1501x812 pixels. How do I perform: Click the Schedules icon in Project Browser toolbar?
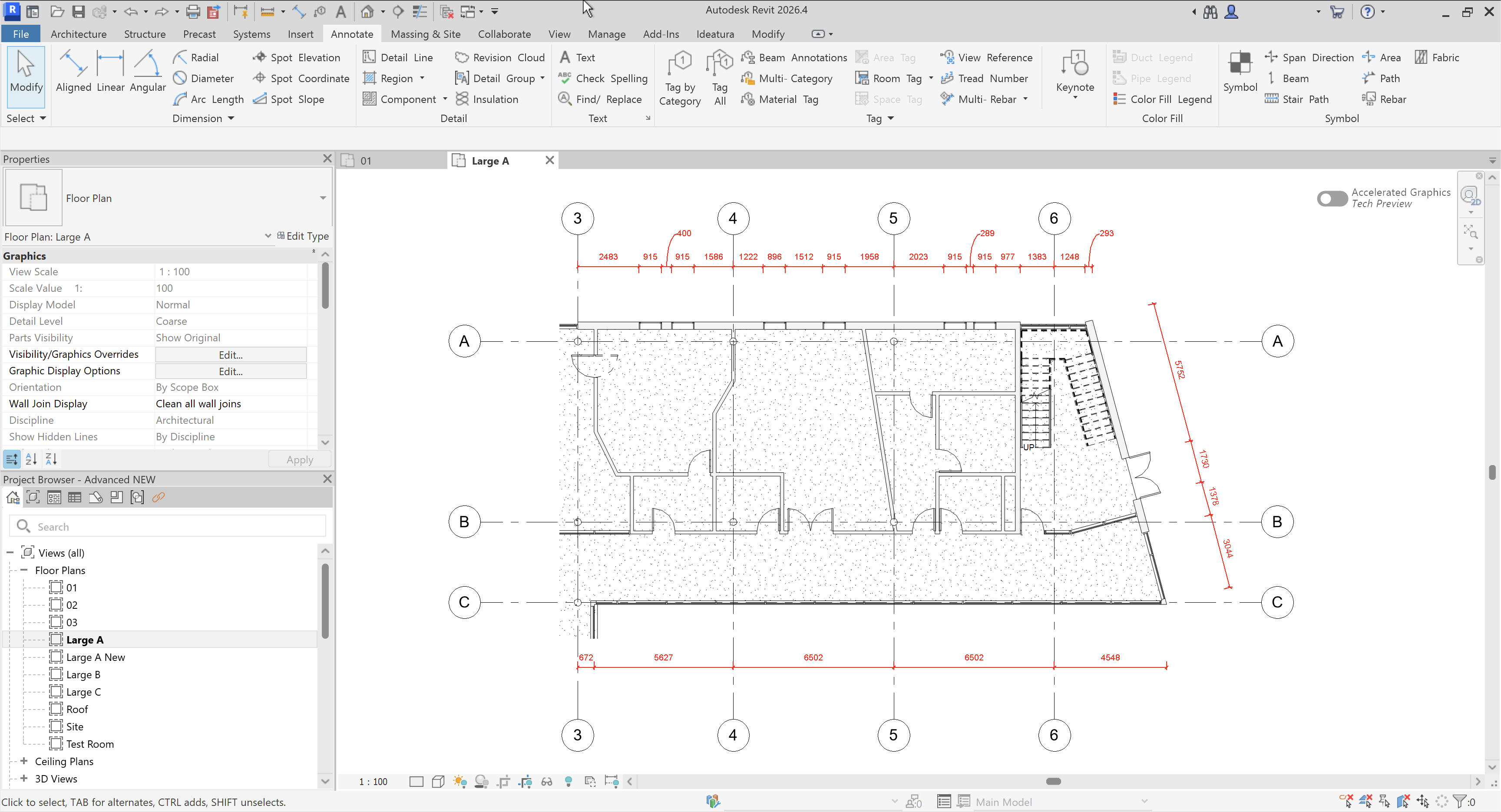pyautogui.click(x=75, y=497)
